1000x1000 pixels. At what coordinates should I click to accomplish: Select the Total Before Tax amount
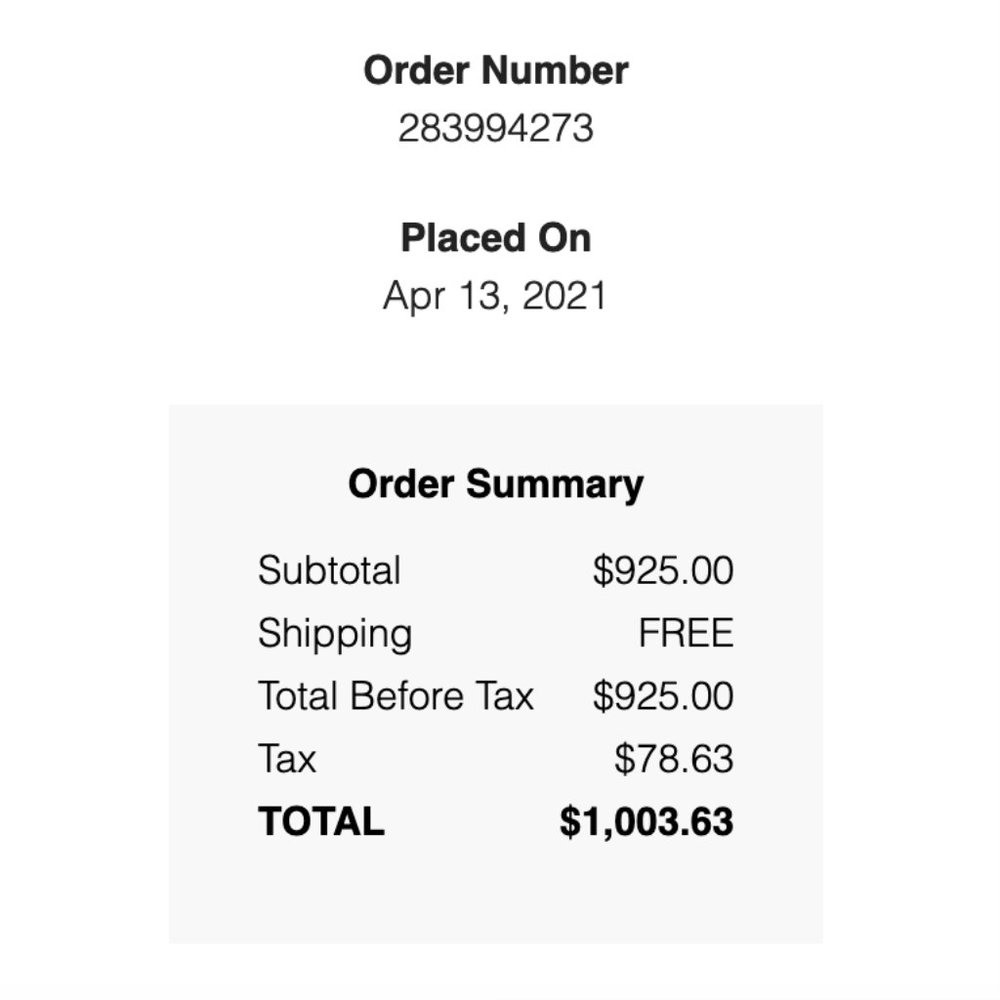(x=663, y=696)
